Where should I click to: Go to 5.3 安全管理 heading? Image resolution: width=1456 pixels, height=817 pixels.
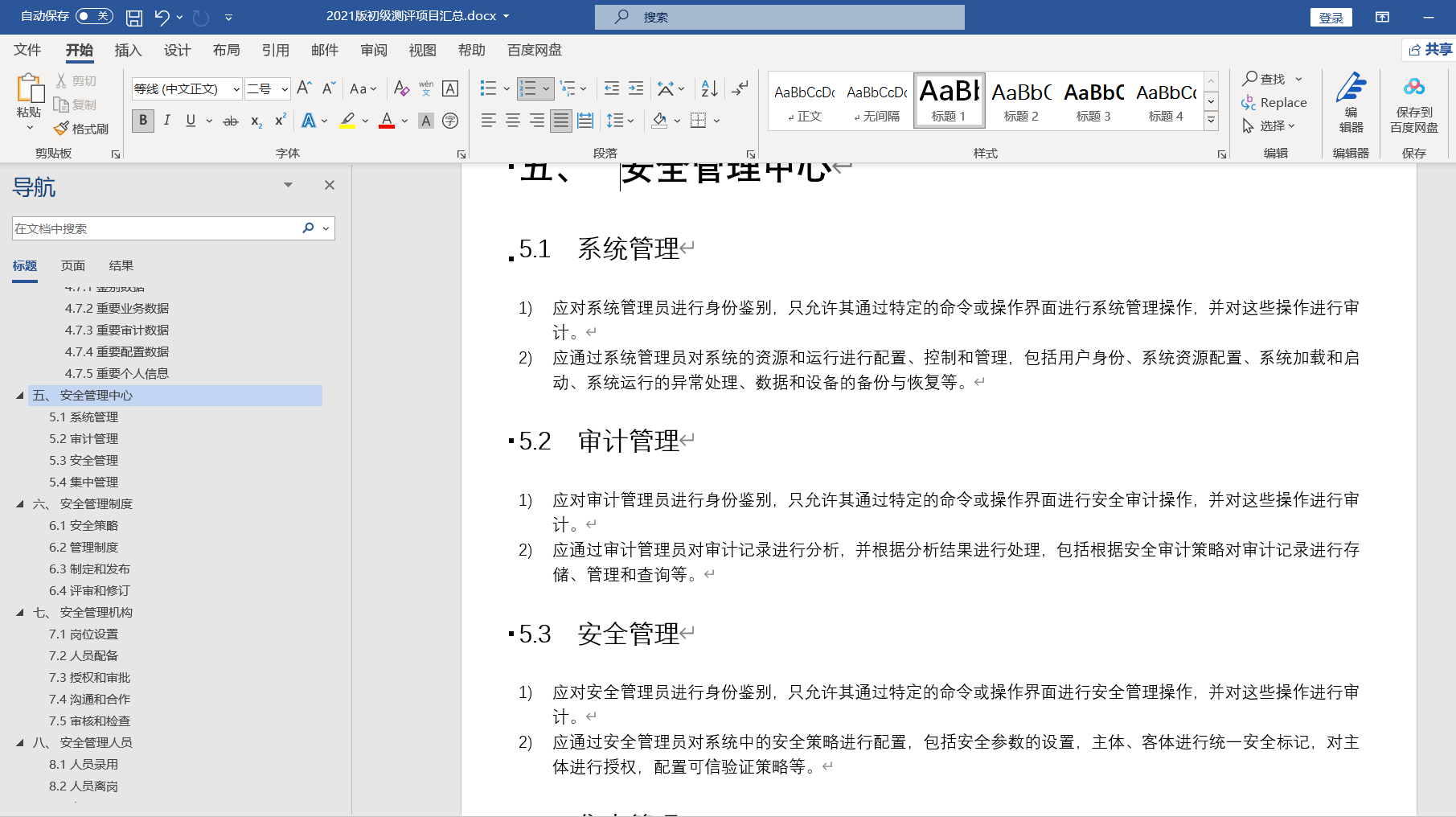click(x=84, y=460)
